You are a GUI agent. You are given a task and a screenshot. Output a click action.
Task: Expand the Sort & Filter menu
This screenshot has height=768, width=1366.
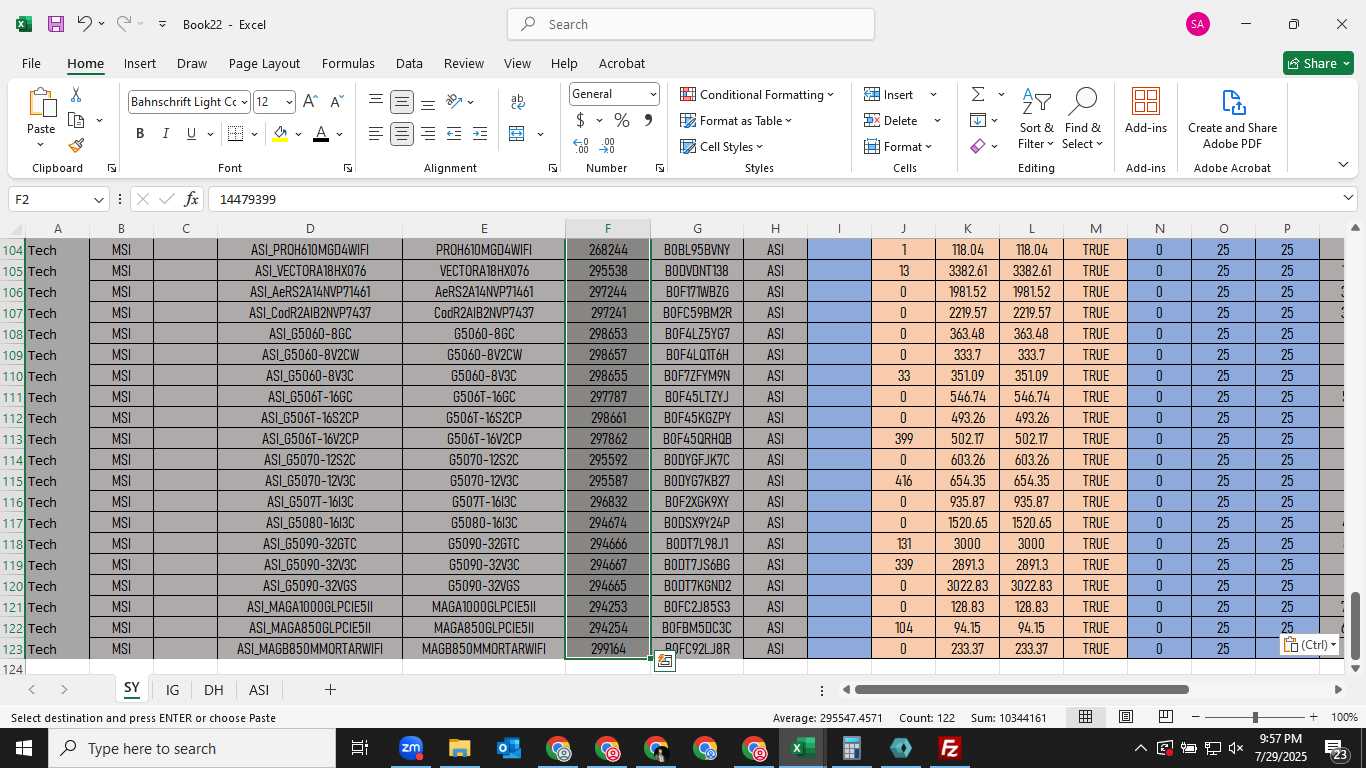[1037, 118]
